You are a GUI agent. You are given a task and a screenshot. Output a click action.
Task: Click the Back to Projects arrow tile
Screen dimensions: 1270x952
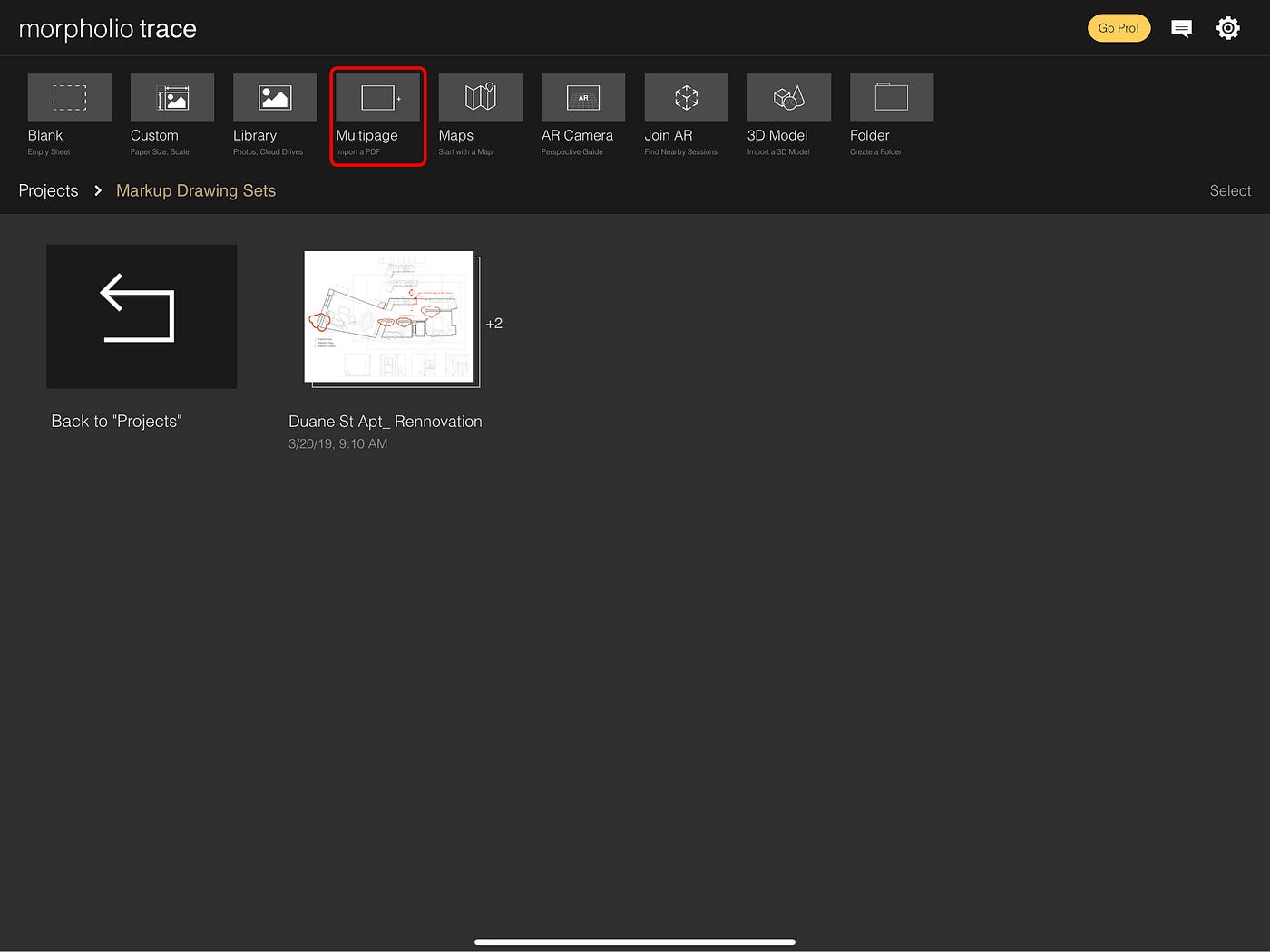(x=142, y=316)
